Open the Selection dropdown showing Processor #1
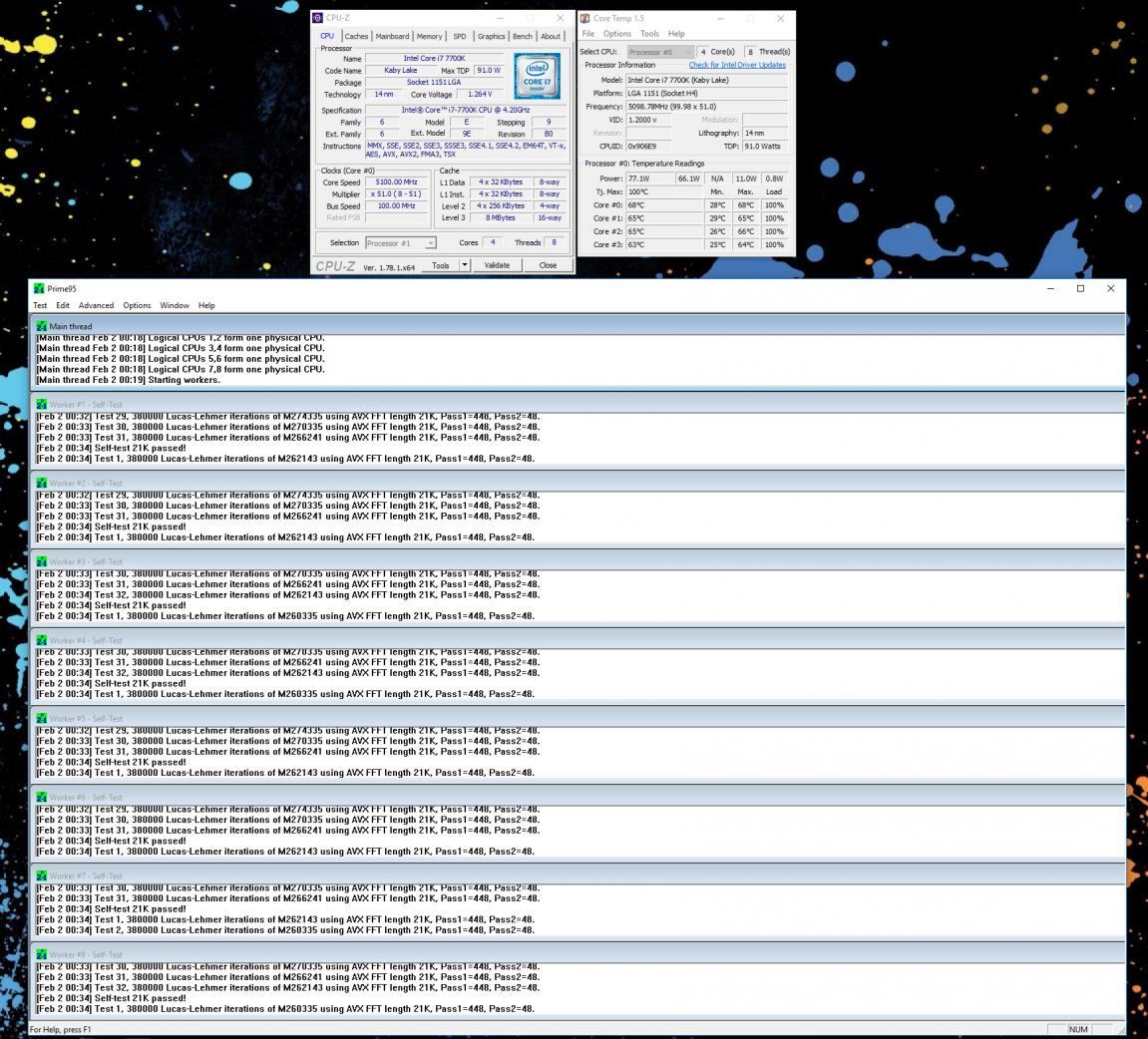1148x1039 pixels. [x=401, y=243]
